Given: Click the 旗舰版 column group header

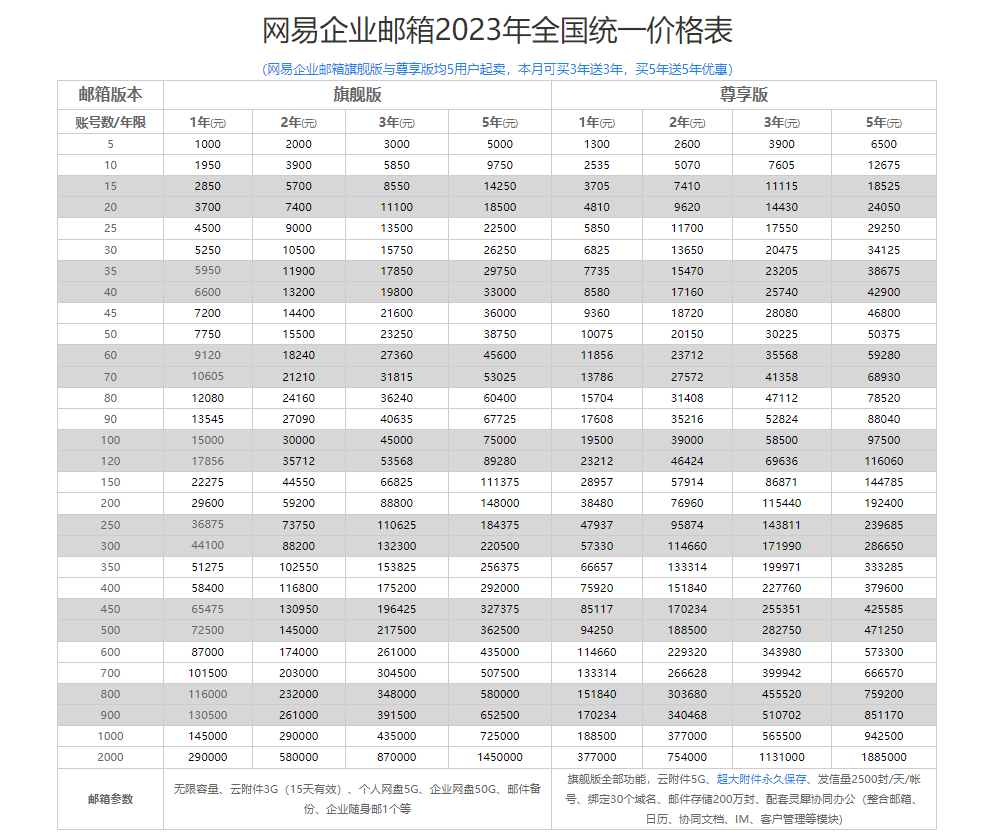Looking at the screenshot, I should pos(357,95).
